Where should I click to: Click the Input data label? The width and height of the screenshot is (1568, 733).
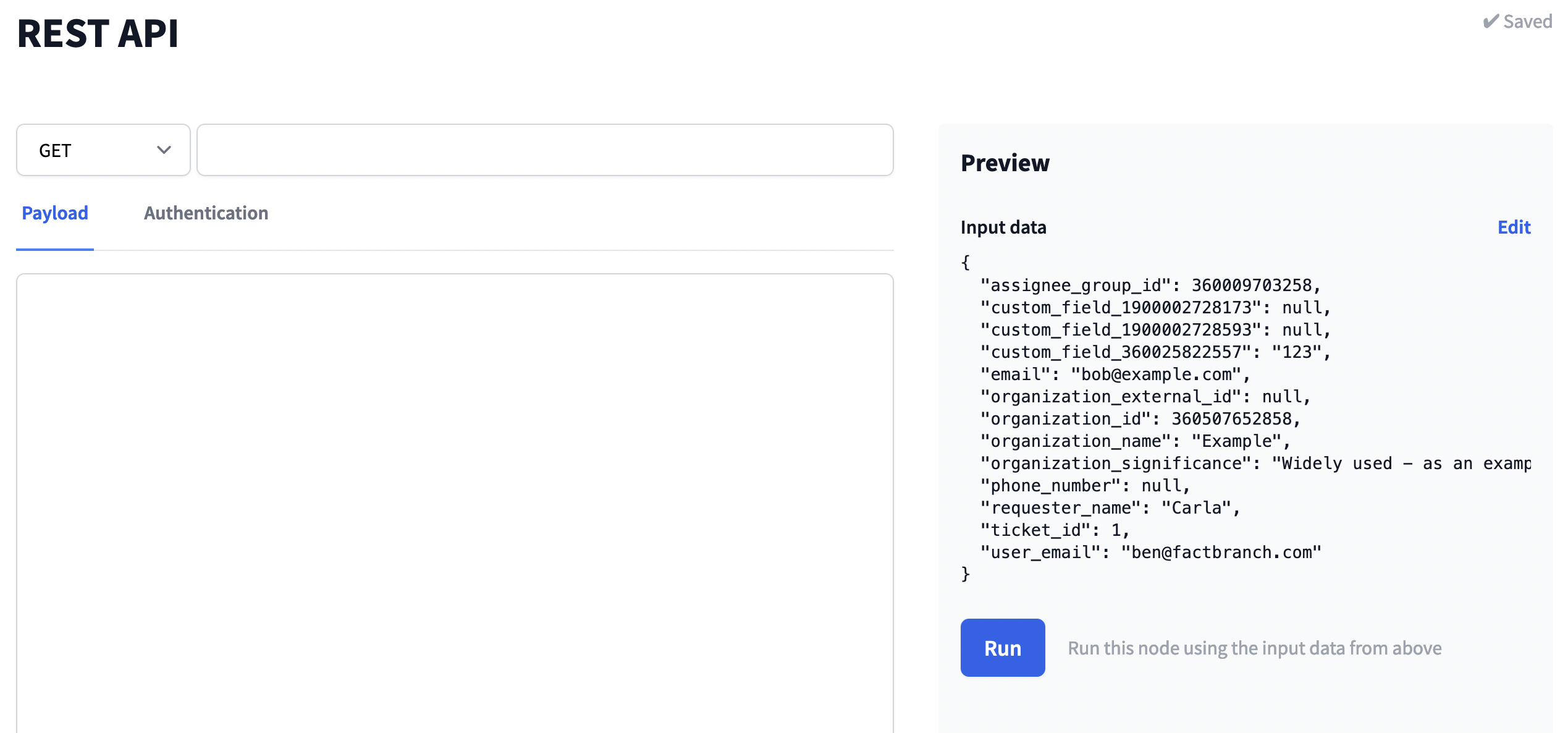[1003, 227]
